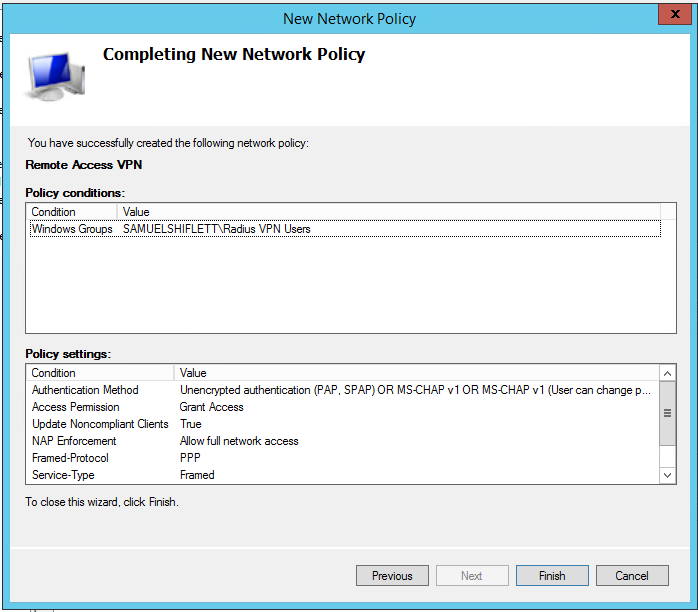Viewport: 698px width, 612px height.
Task: Click the Policy settings scroll down arrow
Action: pyautogui.click(x=667, y=475)
